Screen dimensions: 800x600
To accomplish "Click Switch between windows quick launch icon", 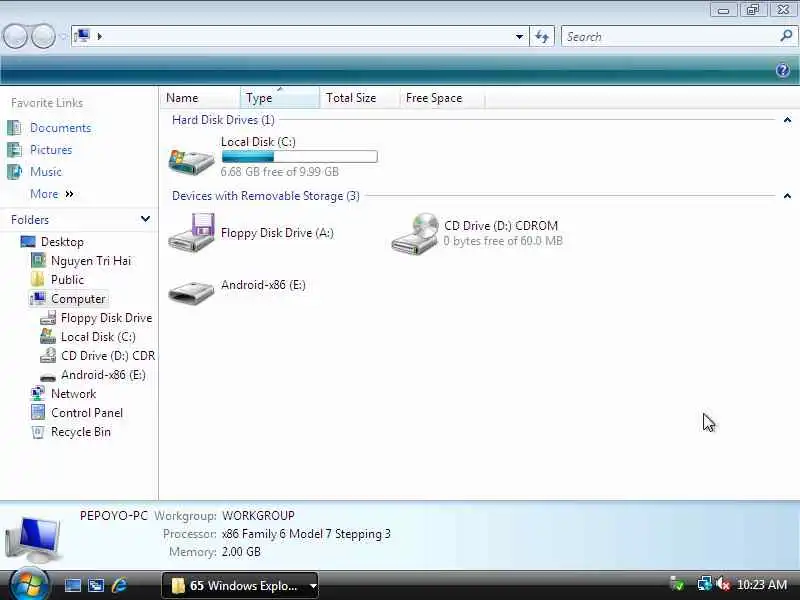I will click(96, 585).
